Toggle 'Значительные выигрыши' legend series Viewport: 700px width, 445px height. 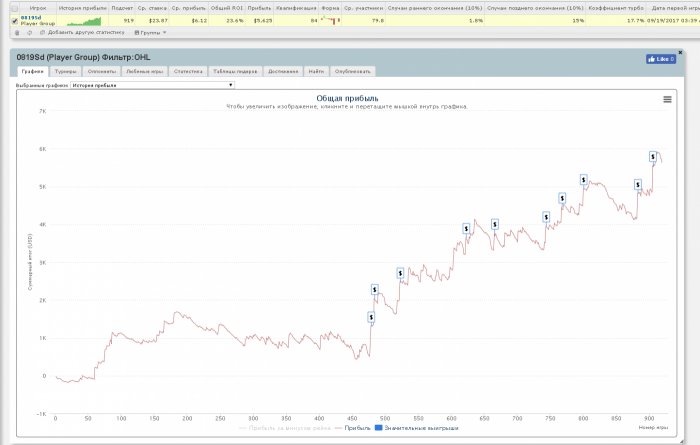pos(414,428)
